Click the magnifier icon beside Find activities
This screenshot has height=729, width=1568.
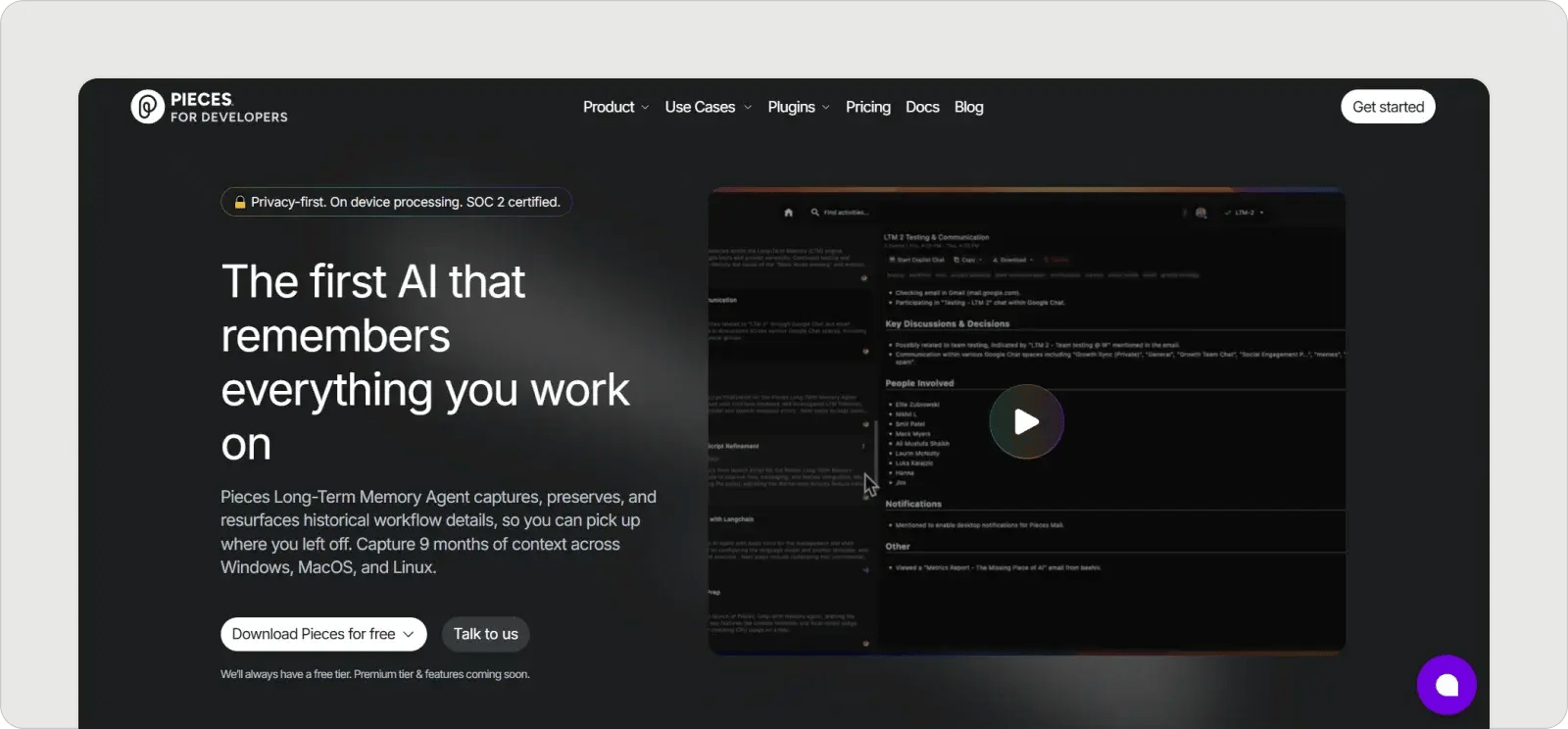pos(814,212)
